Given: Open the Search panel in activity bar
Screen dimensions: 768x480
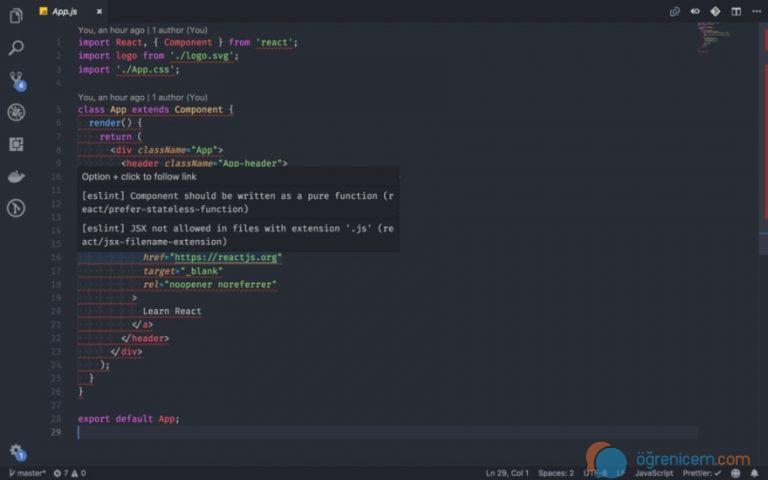Looking at the screenshot, I should (16, 47).
